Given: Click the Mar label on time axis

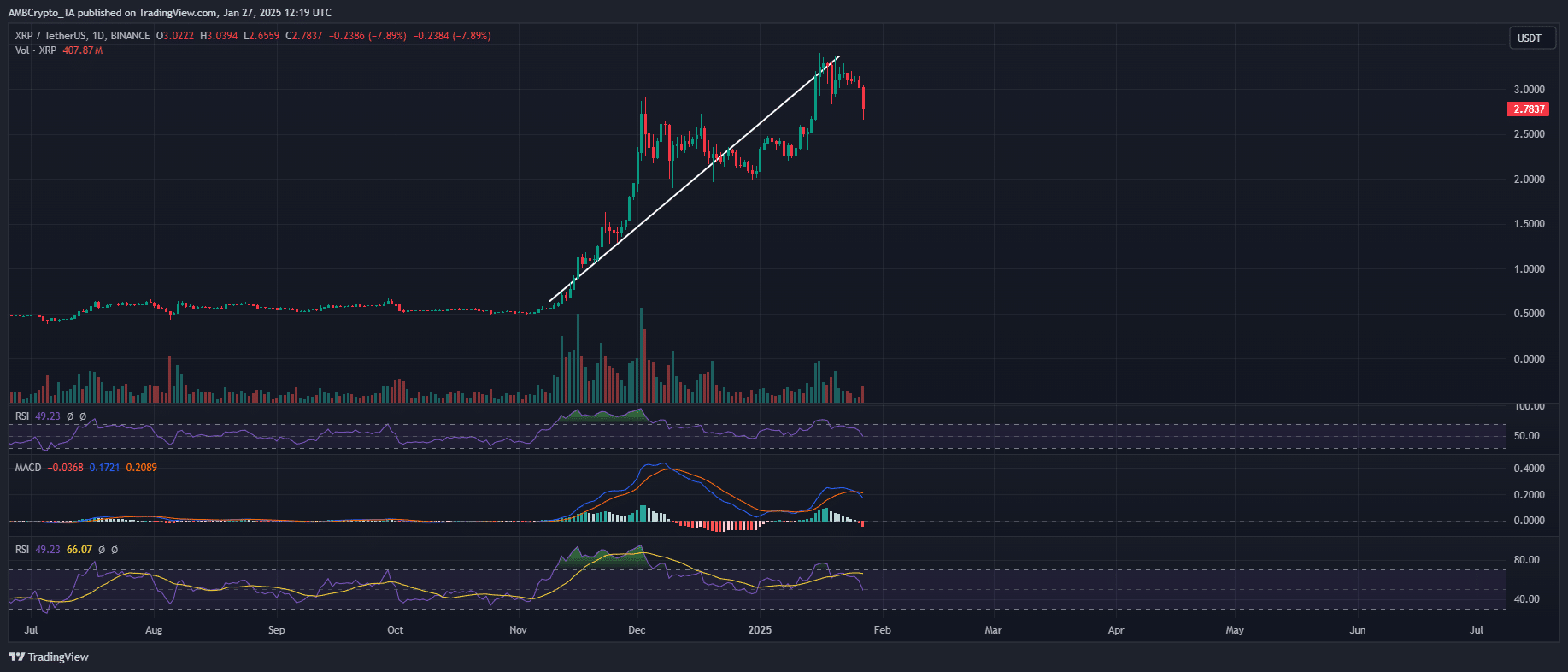Looking at the screenshot, I should [993, 630].
